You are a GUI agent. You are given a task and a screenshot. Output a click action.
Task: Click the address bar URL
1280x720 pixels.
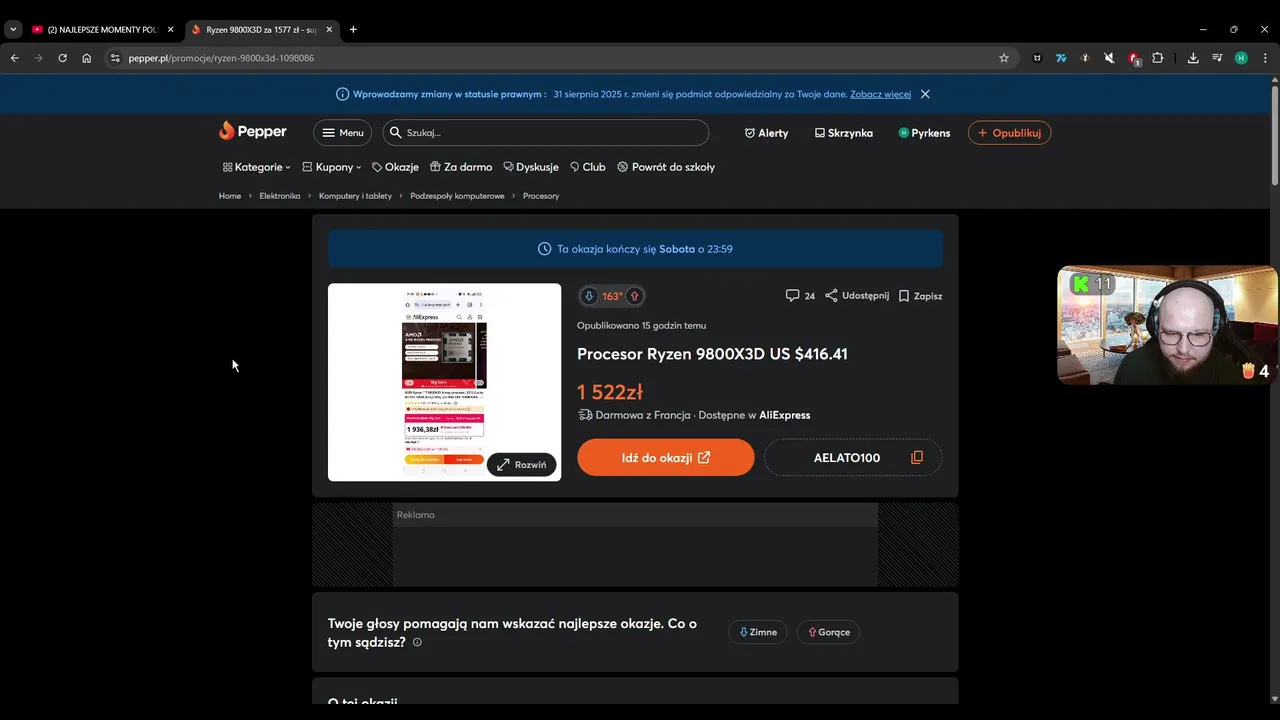(221, 58)
